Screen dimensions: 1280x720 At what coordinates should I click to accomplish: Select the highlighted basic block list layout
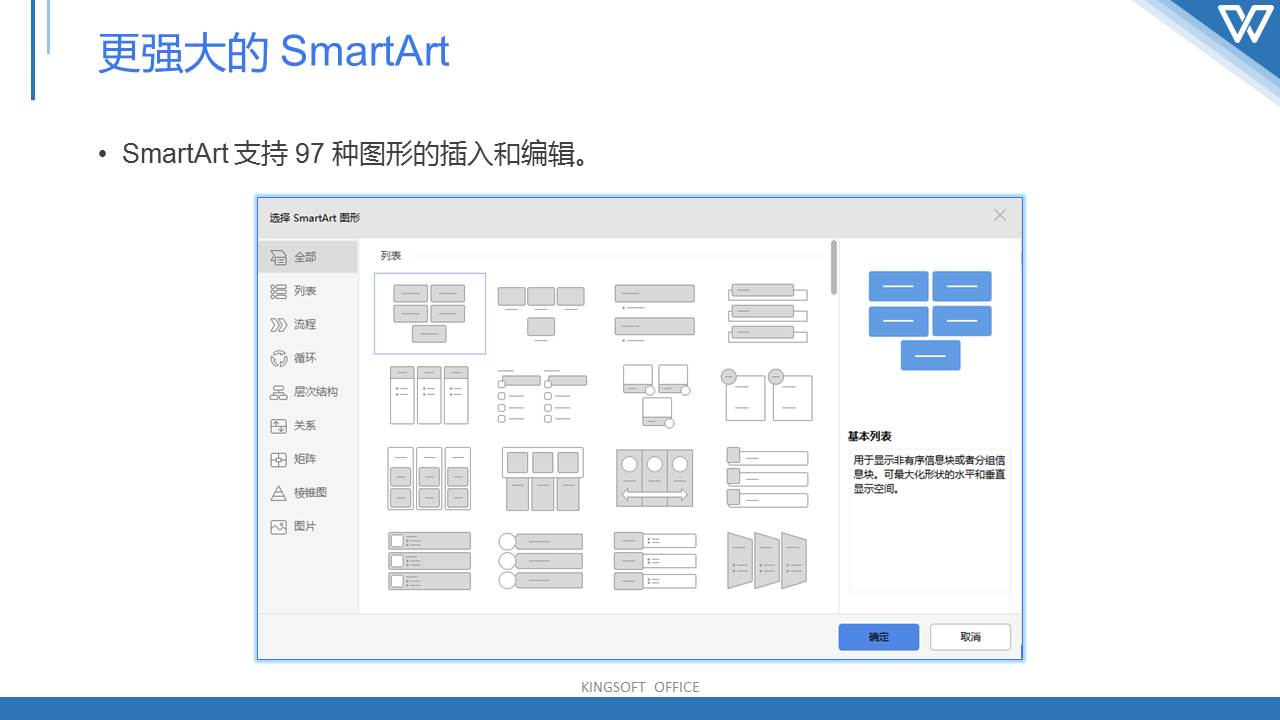[430, 313]
